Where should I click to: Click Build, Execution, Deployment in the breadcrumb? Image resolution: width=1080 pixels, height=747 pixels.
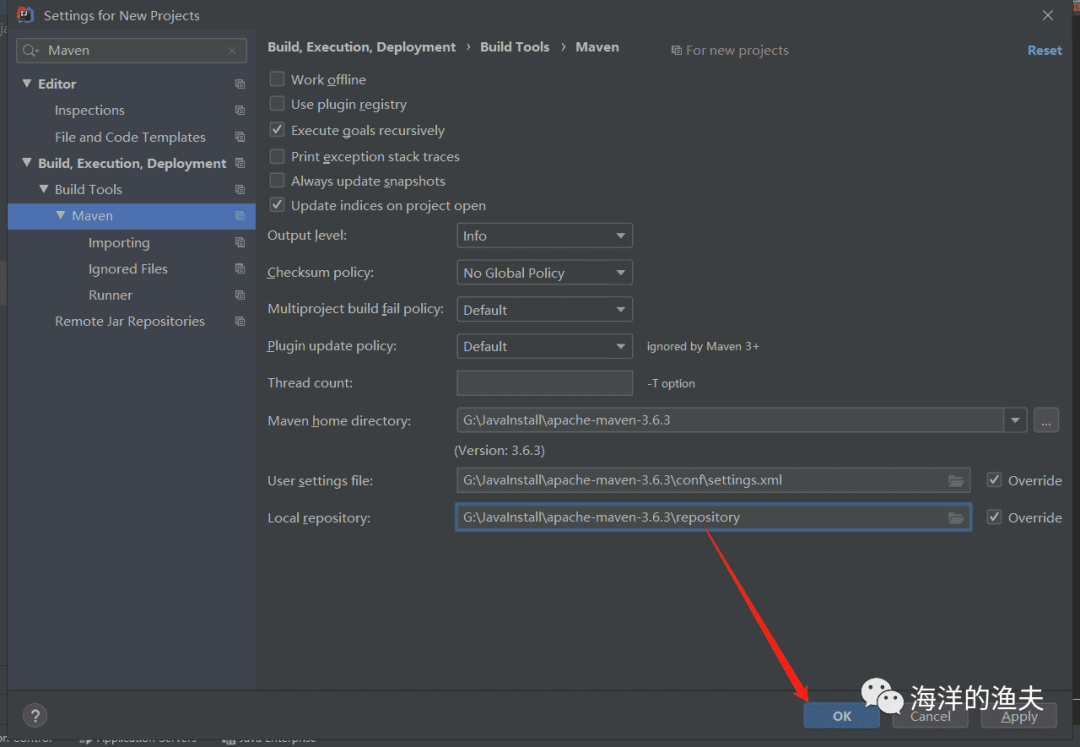point(362,47)
